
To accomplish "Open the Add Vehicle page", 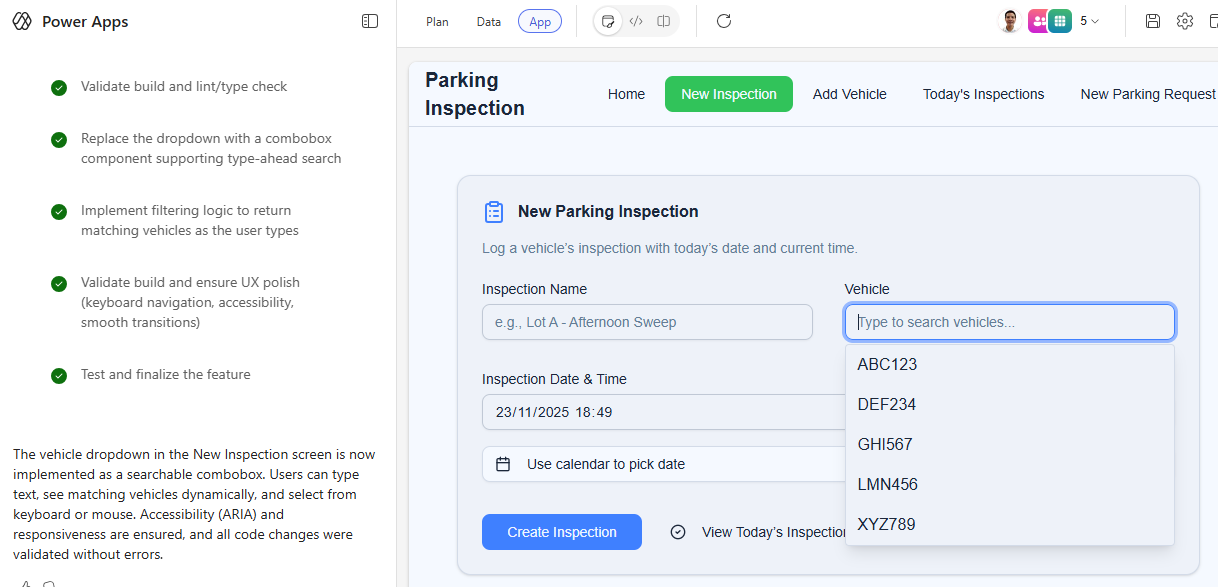I will [x=849, y=94].
